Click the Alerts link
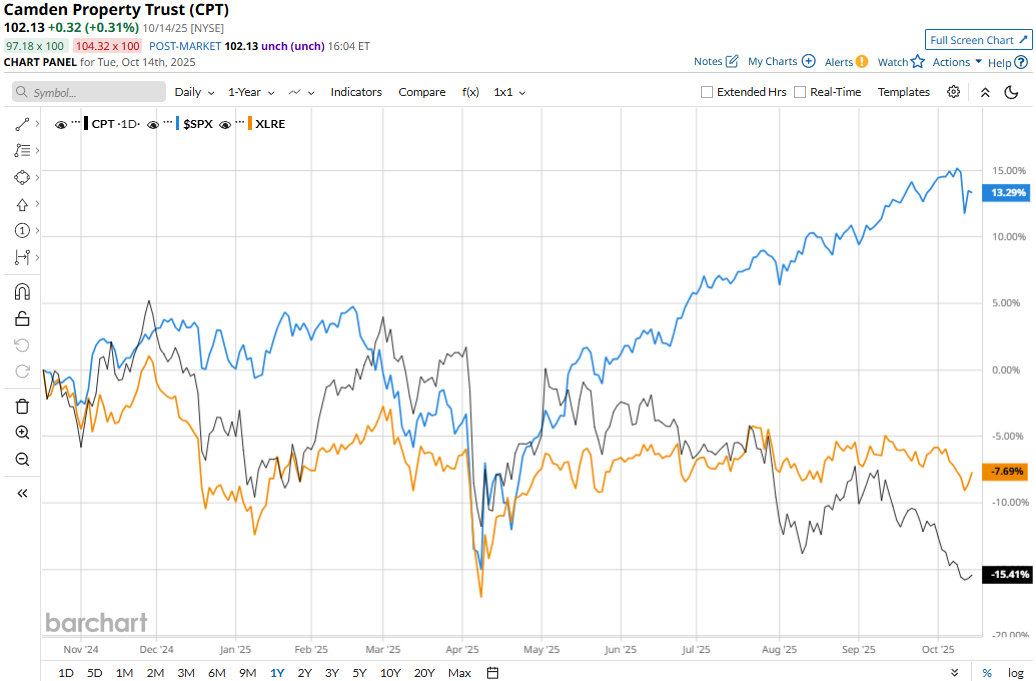The image size is (1036, 681). (x=838, y=61)
